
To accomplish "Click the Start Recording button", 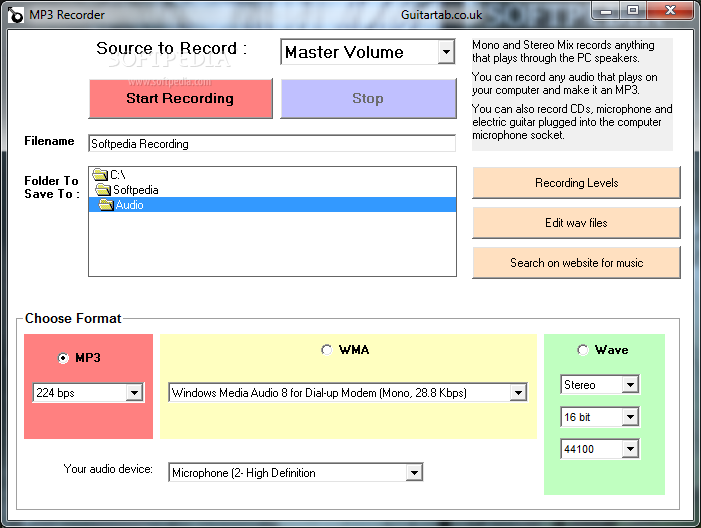I will 181,98.
